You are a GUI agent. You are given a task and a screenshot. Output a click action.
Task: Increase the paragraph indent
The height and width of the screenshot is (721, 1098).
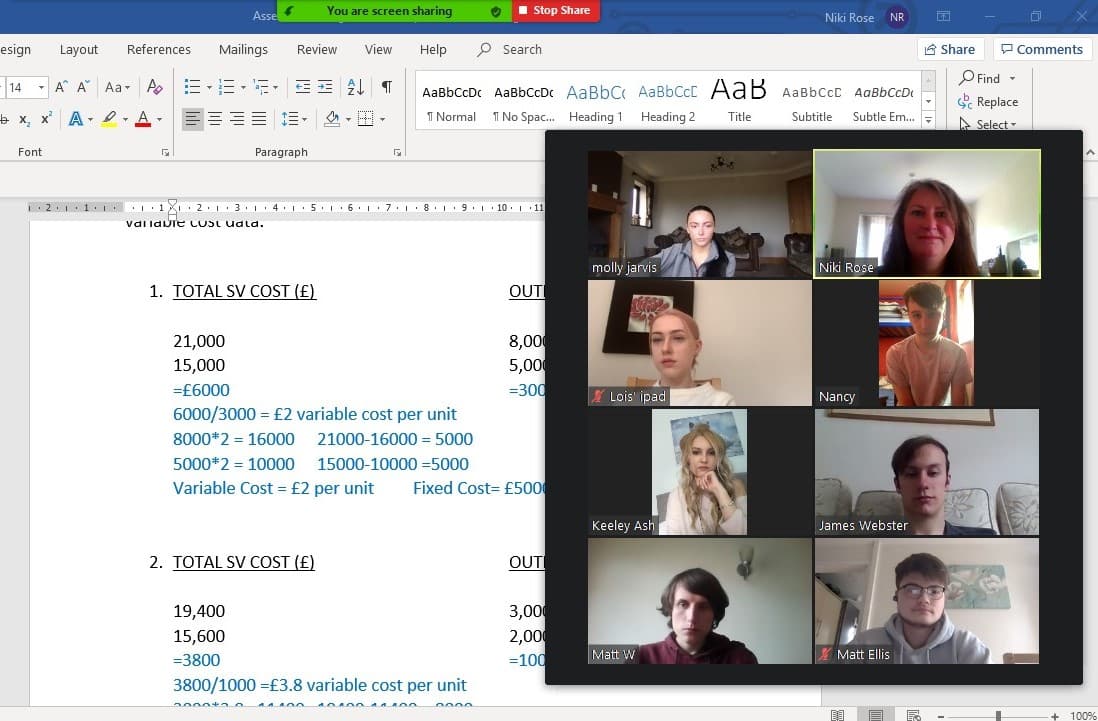[x=325, y=87]
